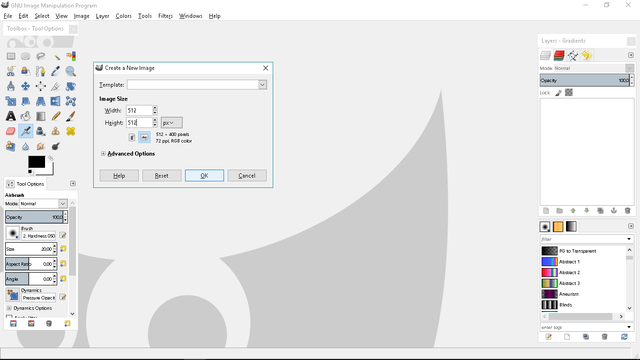Viewport: 640px width, 360px height.
Task: Select the Pencil tool
Action: click(x=56, y=116)
